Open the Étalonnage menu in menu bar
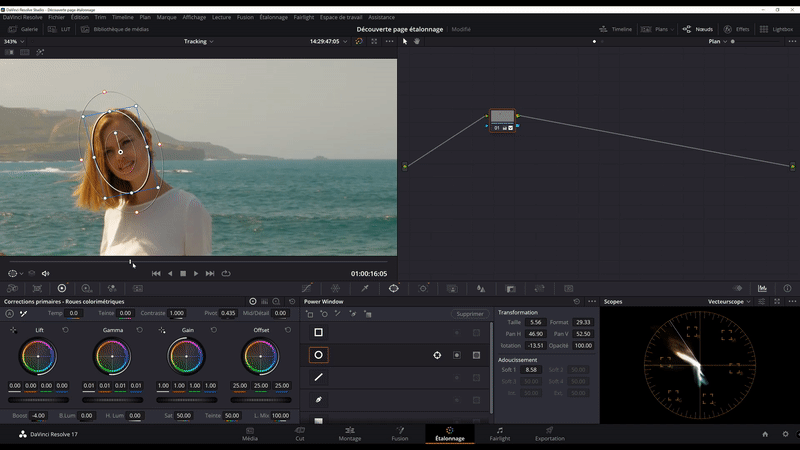 273,17
